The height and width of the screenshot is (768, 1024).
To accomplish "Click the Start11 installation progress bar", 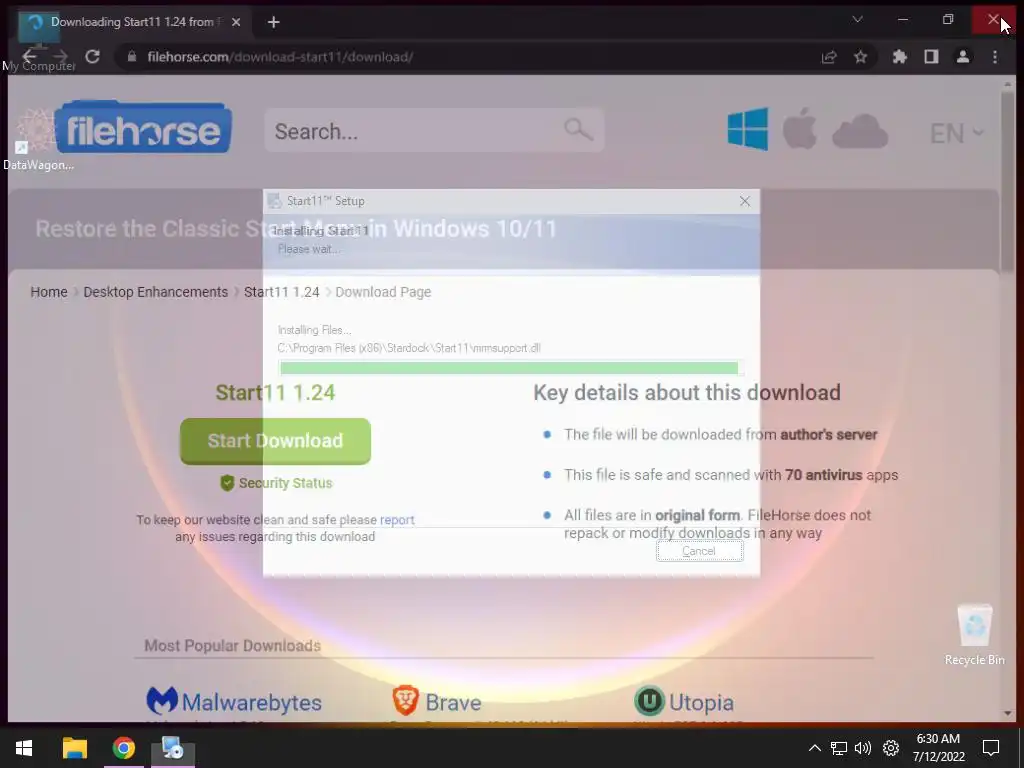I will click(510, 368).
